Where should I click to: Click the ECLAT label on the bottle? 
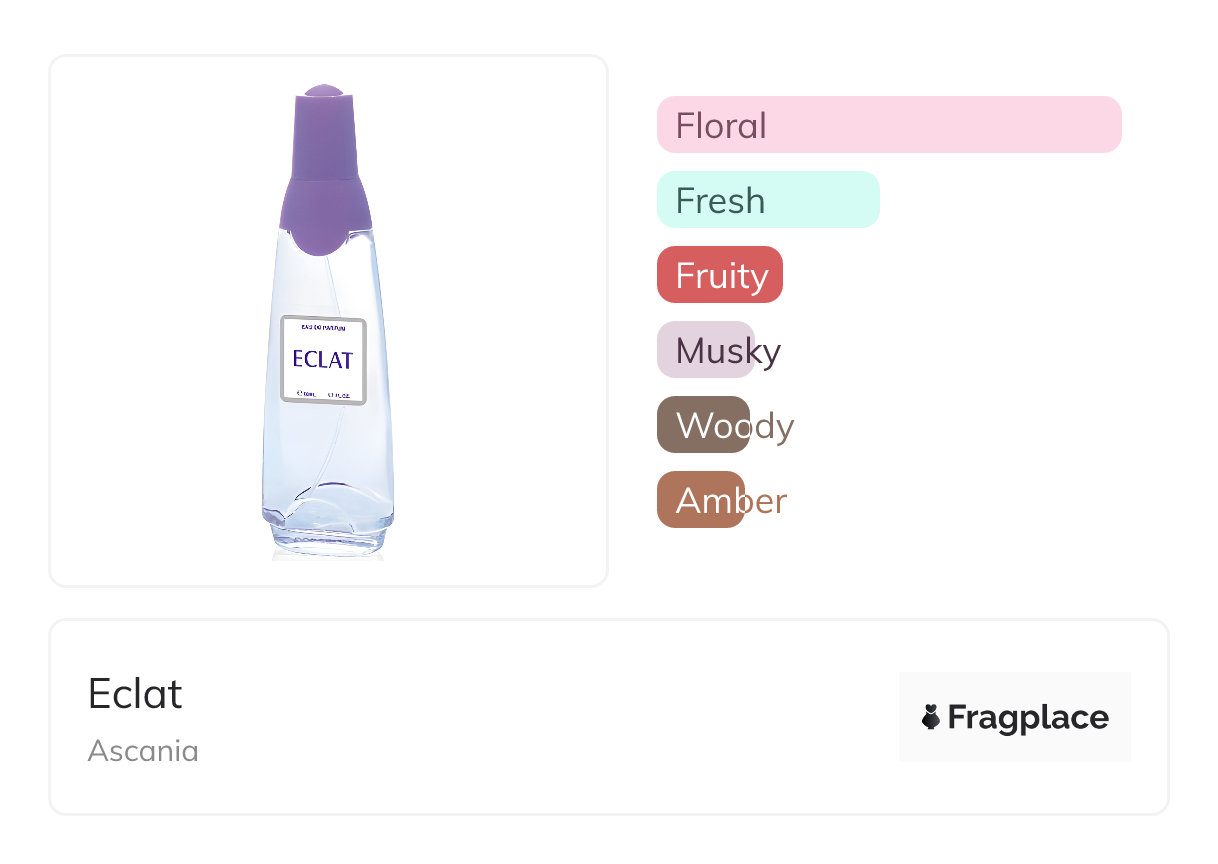click(x=323, y=360)
